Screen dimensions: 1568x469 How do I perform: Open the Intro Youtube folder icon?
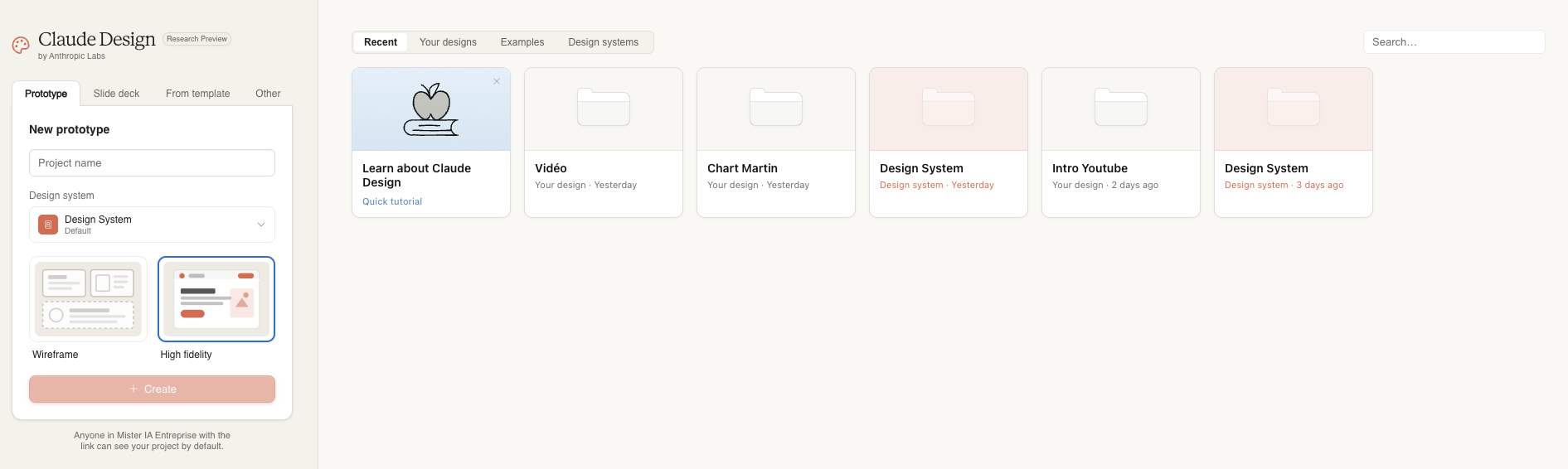pos(1121,107)
